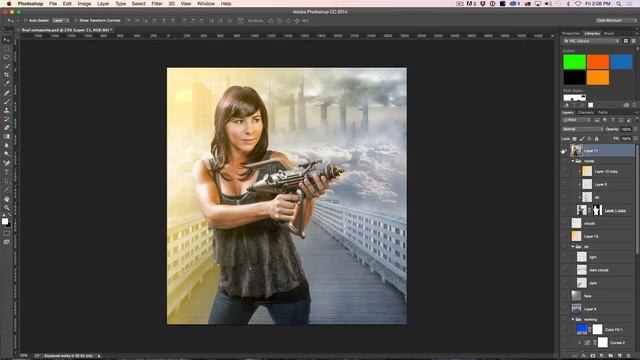Image resolution: width=640 pixels, height=360 pixels.
Task: Toggle visibility of Layer 11
Action: 565,151
